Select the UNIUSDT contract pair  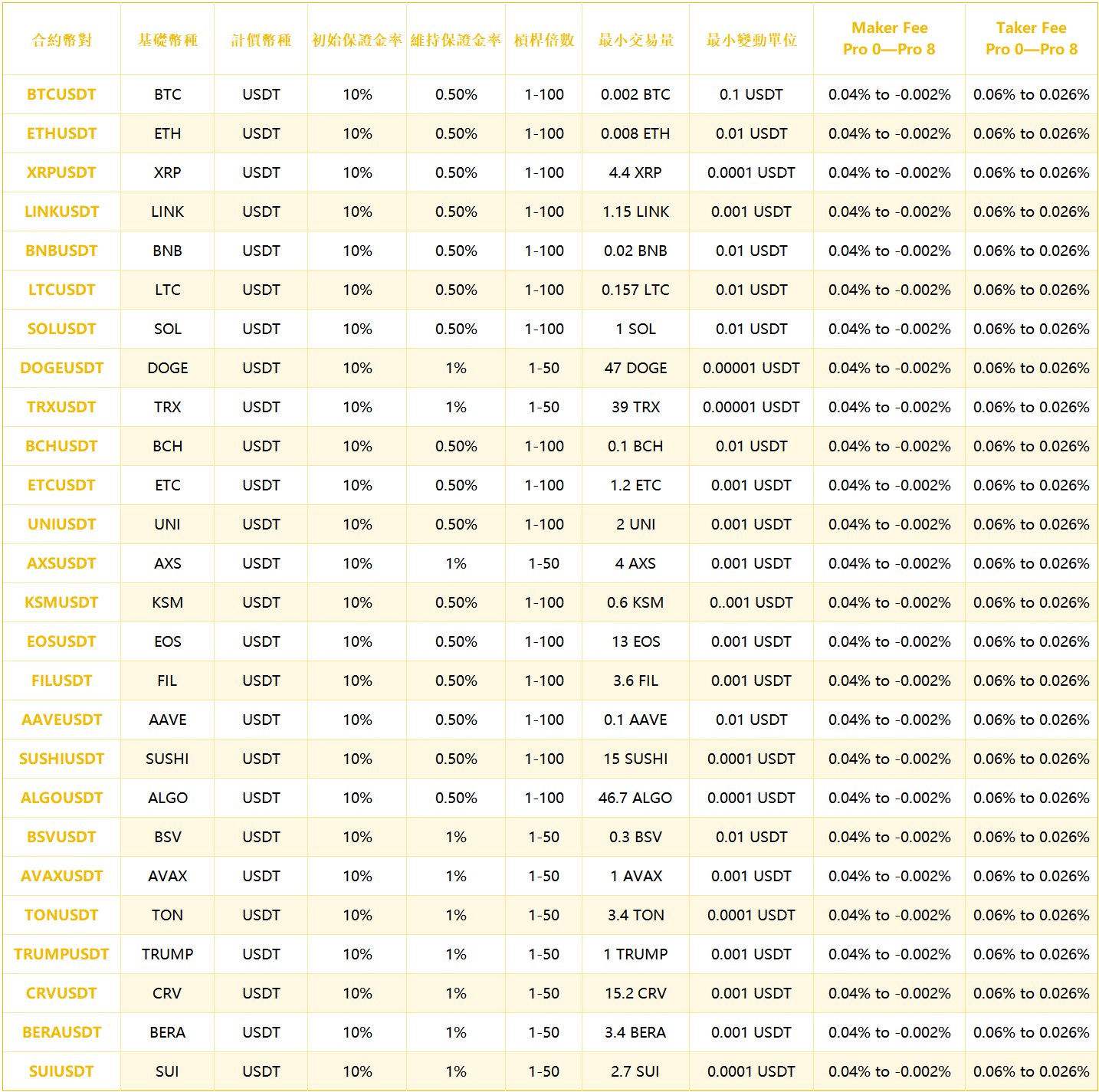[x=61, y=524]
